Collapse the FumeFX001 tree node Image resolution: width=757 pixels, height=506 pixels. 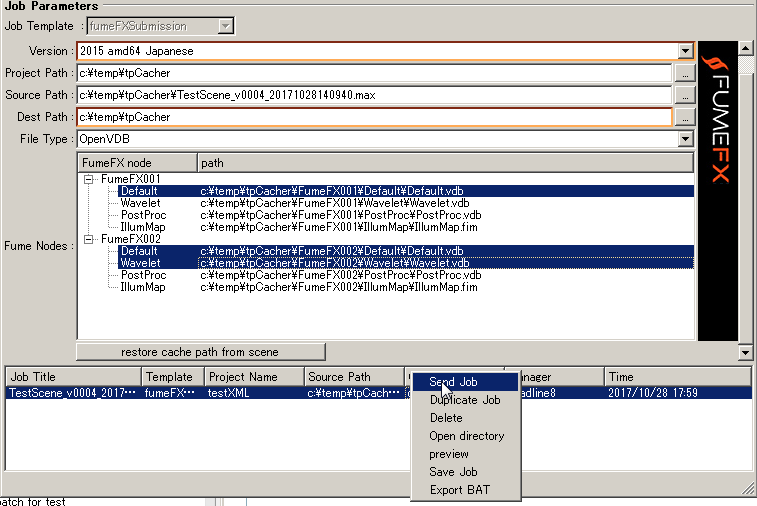(x=88, y=180)
